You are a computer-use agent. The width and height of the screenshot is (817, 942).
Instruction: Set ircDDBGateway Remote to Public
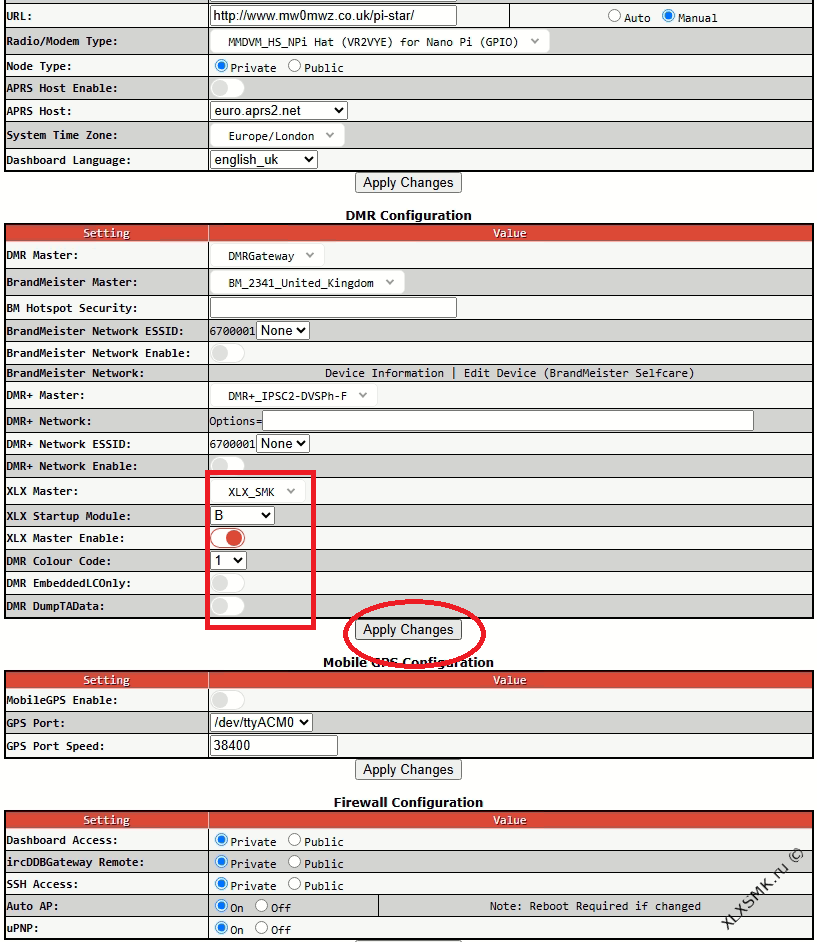pos(294,862)
